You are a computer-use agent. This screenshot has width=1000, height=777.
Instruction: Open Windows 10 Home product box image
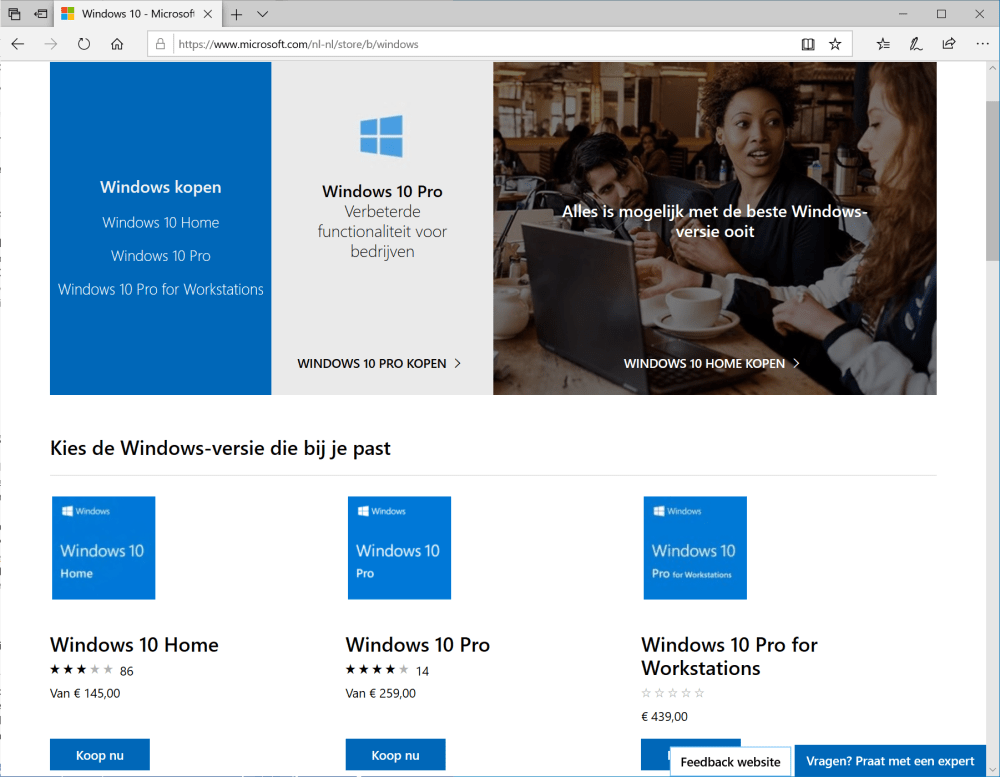[103, 548]
